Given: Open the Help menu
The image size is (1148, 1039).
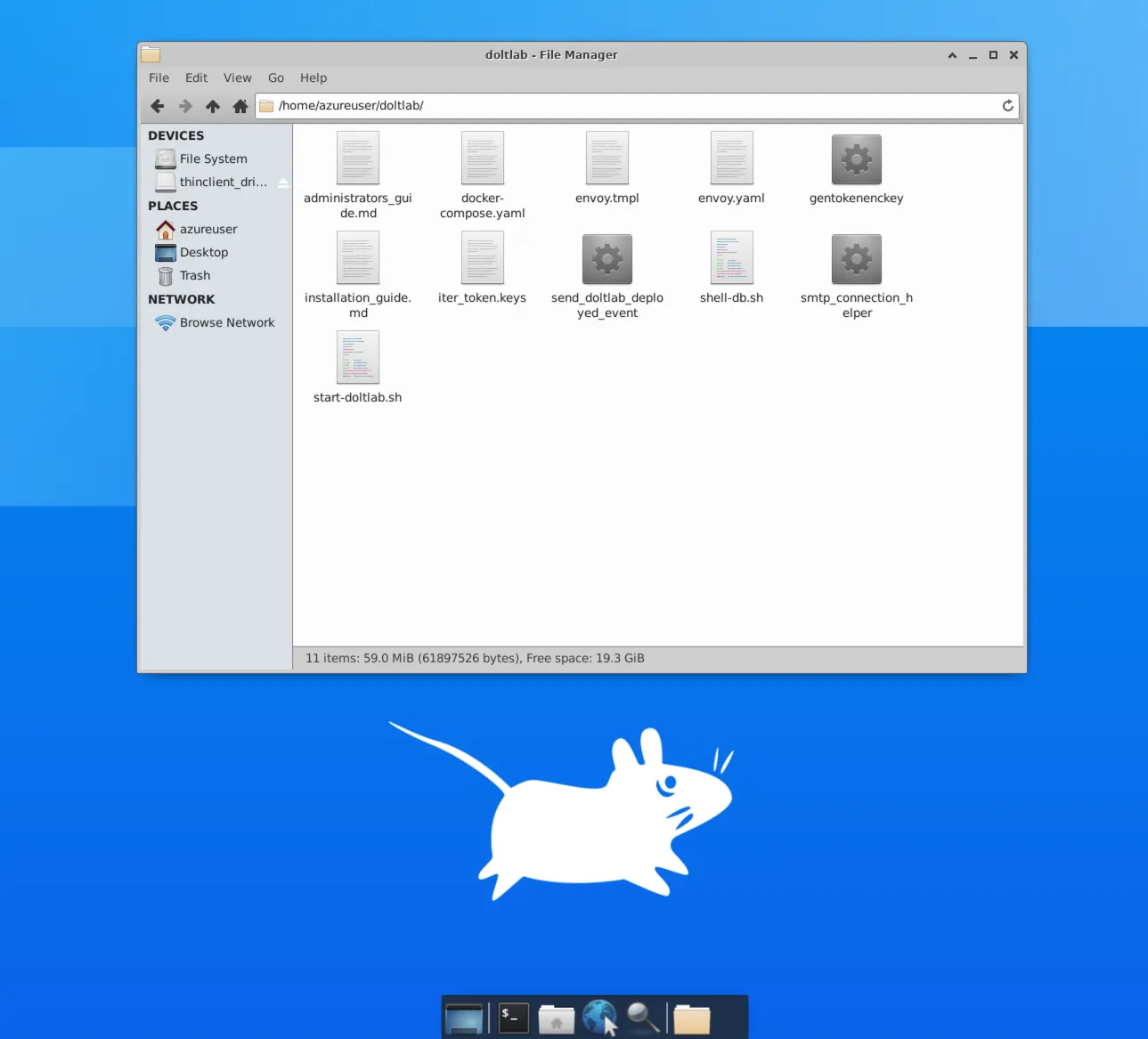Looking at the screenshot, I should click(x=313, y=78).
